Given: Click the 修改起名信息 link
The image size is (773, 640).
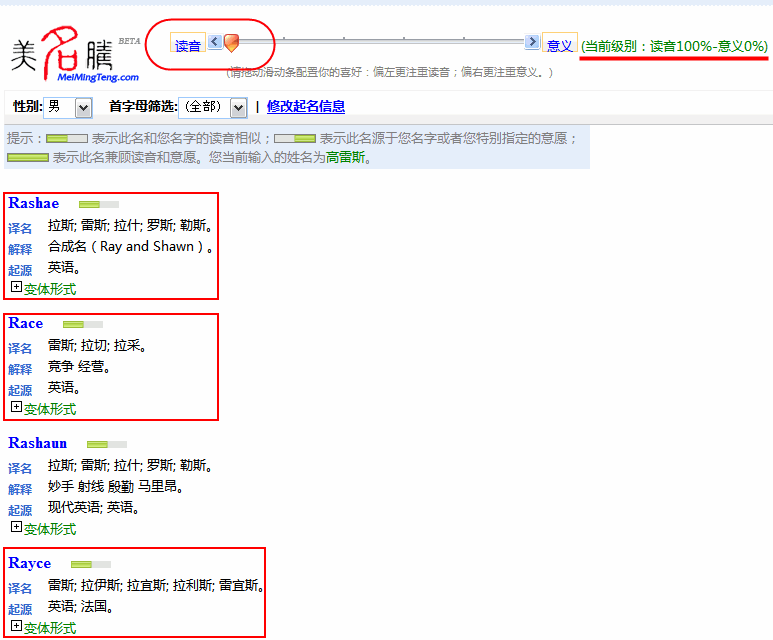Looking at the screenshot, I should (306, 107).
